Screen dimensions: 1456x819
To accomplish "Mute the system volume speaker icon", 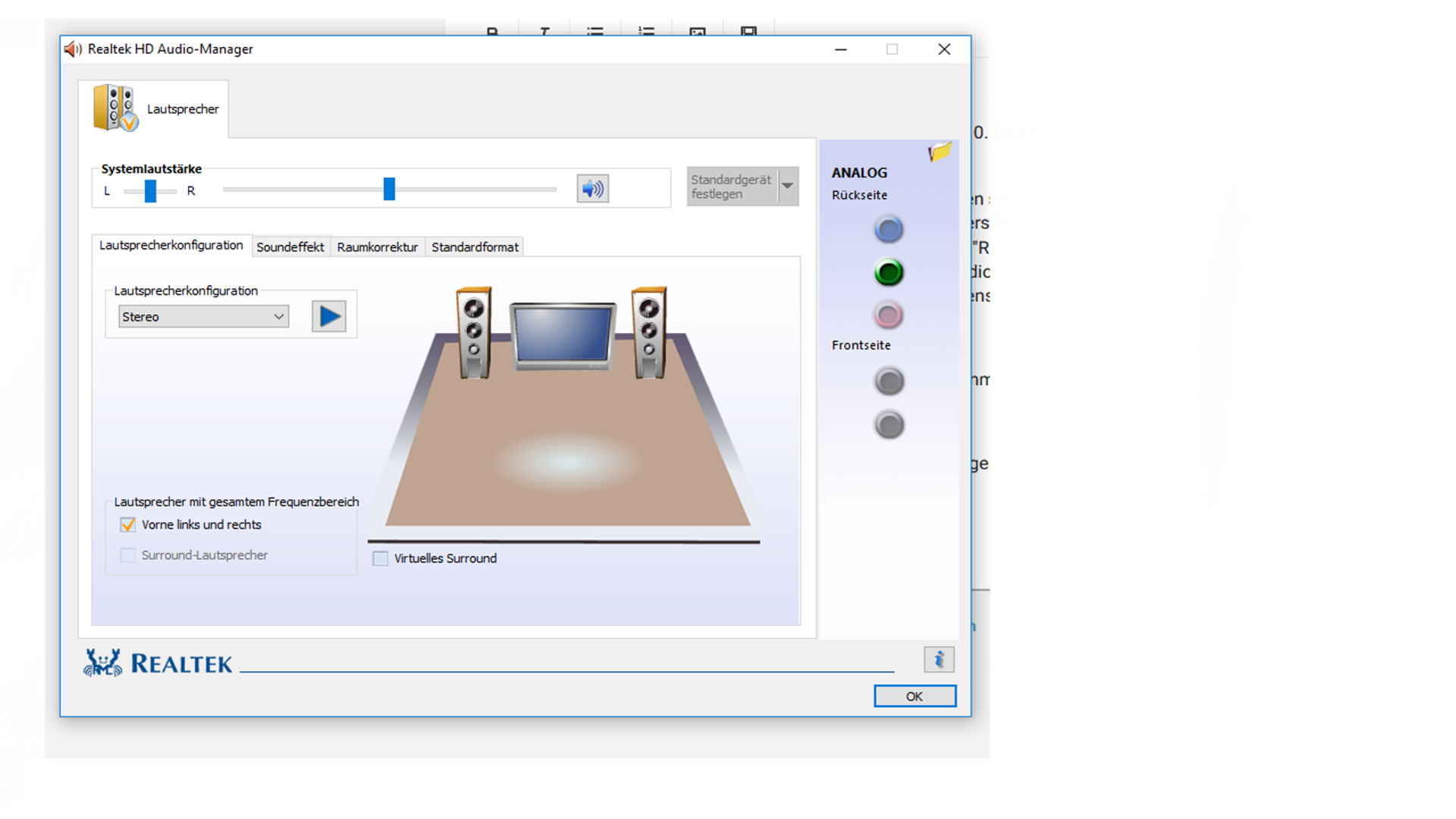I will pos(592,188).
